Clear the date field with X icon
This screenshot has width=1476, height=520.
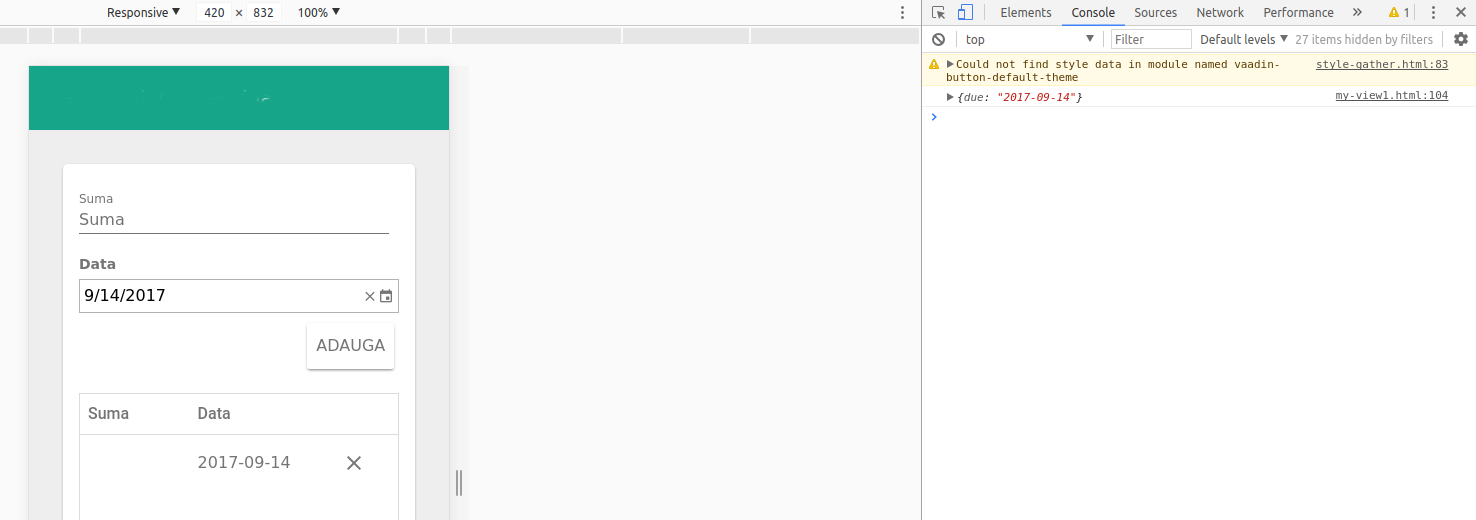pos(369,296)
